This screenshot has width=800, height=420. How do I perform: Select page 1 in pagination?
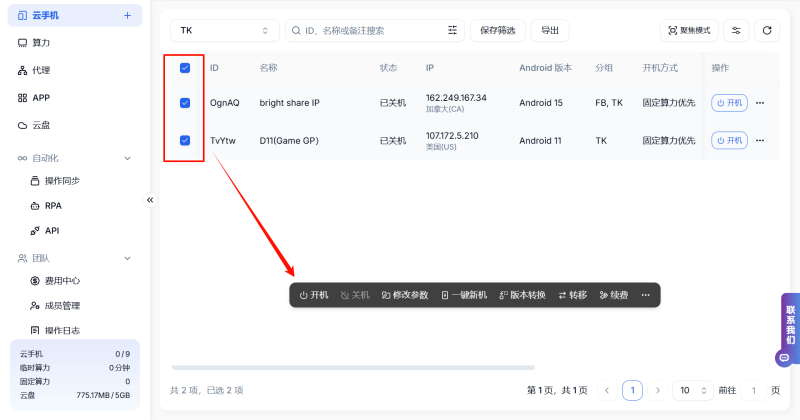coord(632,390)
